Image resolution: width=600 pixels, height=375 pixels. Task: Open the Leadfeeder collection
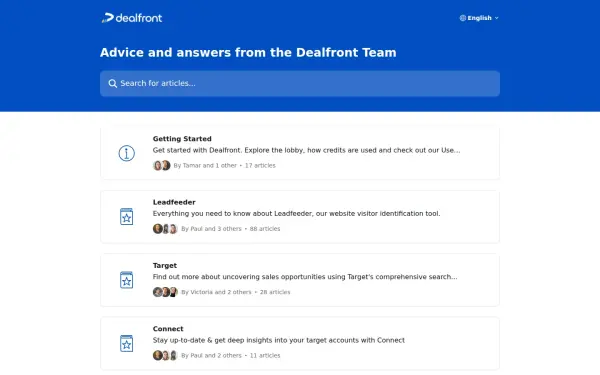300,217
